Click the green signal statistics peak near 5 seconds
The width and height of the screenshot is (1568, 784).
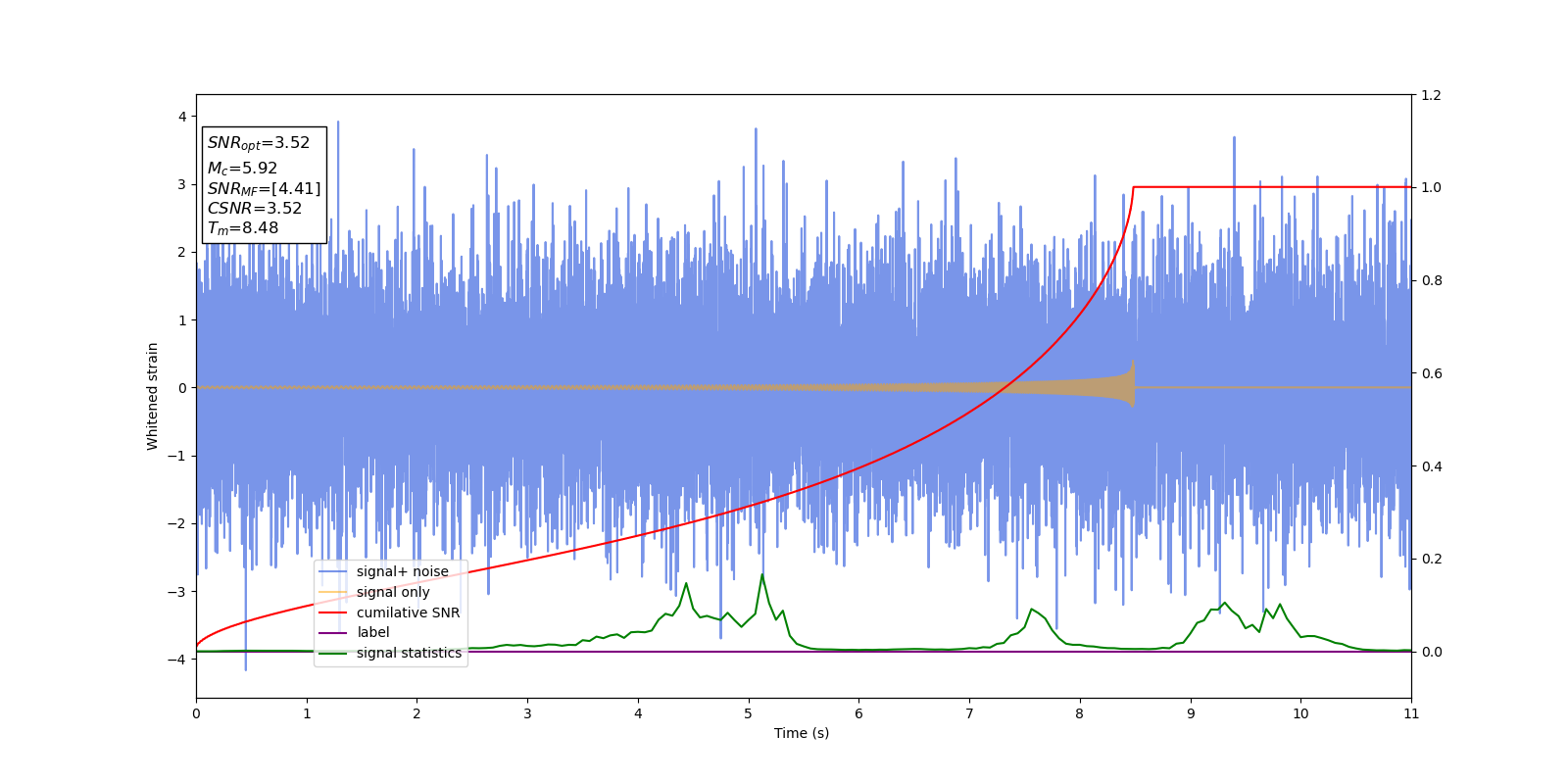[x=761, y=575]
